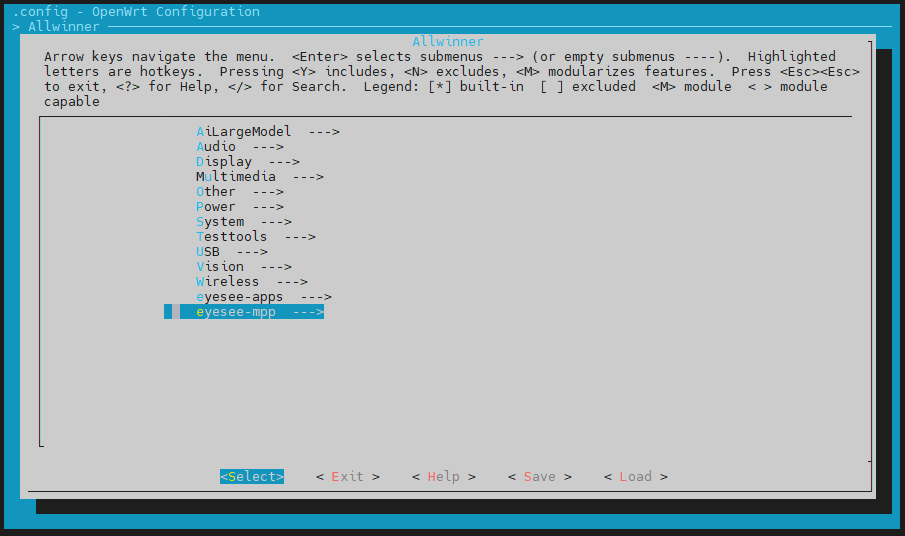Click the Allwinner dialog title
Screen dimensions: 905x536
click(x=447, y=42)
